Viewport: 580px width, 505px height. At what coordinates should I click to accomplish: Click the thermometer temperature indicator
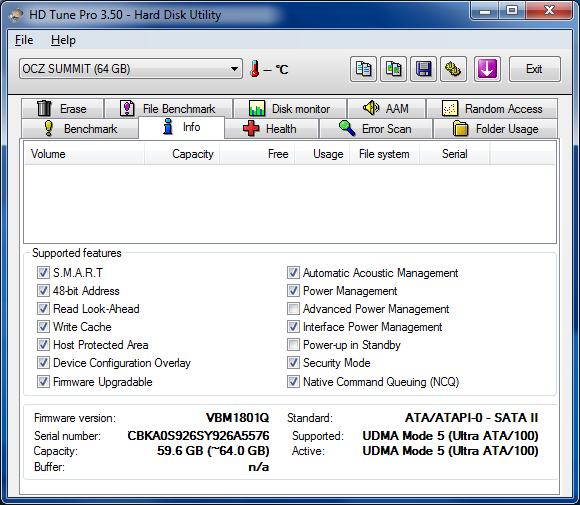[x=254, y=69]
